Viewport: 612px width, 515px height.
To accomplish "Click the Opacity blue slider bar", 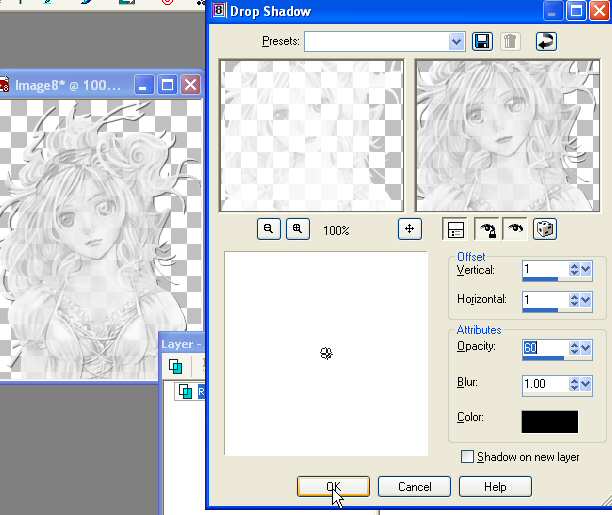I will 543,358.
